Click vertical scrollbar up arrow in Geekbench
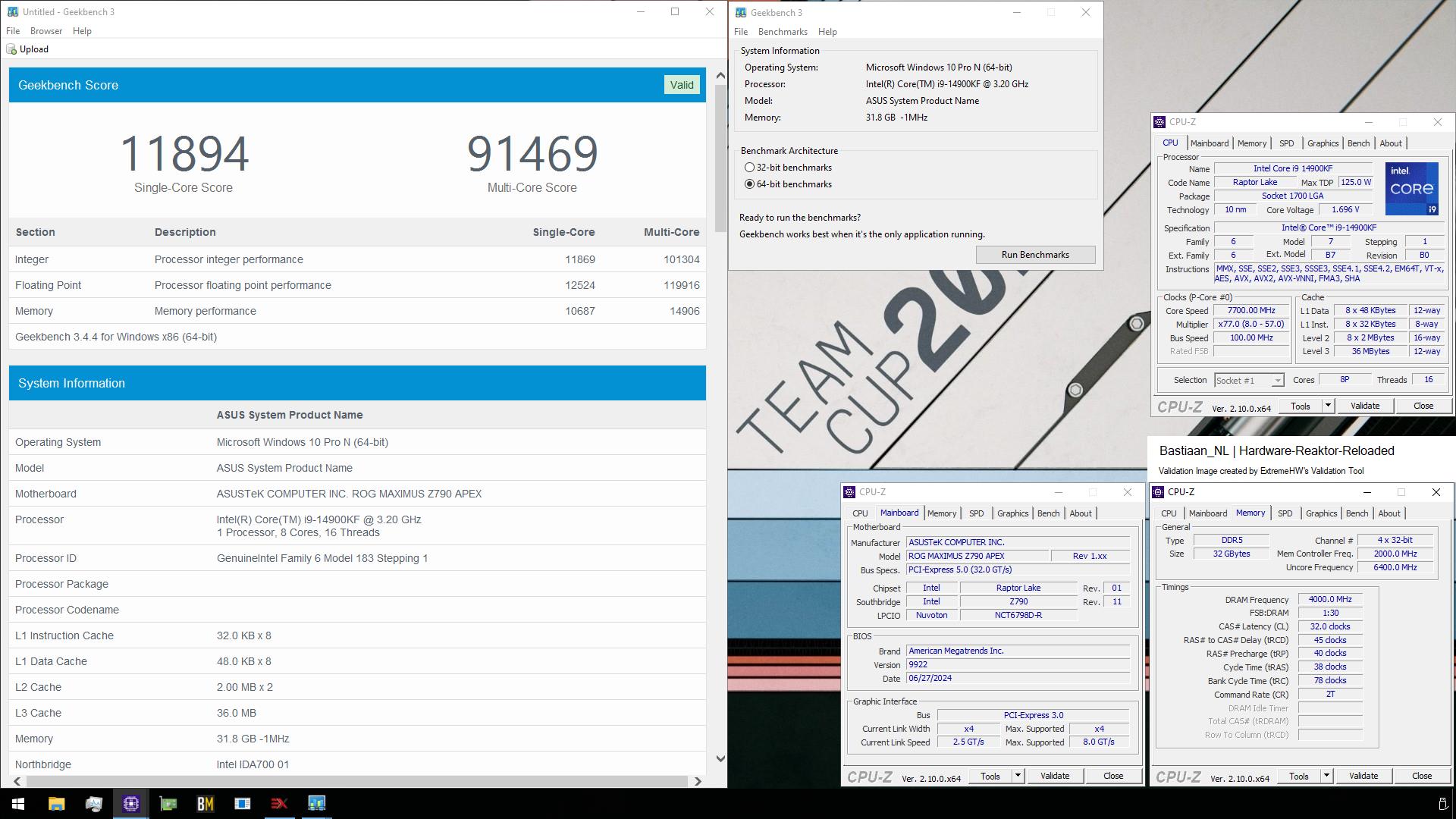This screenshot has height=819, width=1456. pyautogui.click(x=720, y=75)
